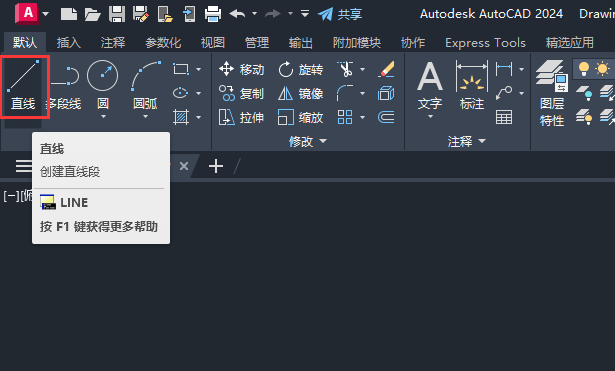Click the Hatch fill icon

coord(181,117)
